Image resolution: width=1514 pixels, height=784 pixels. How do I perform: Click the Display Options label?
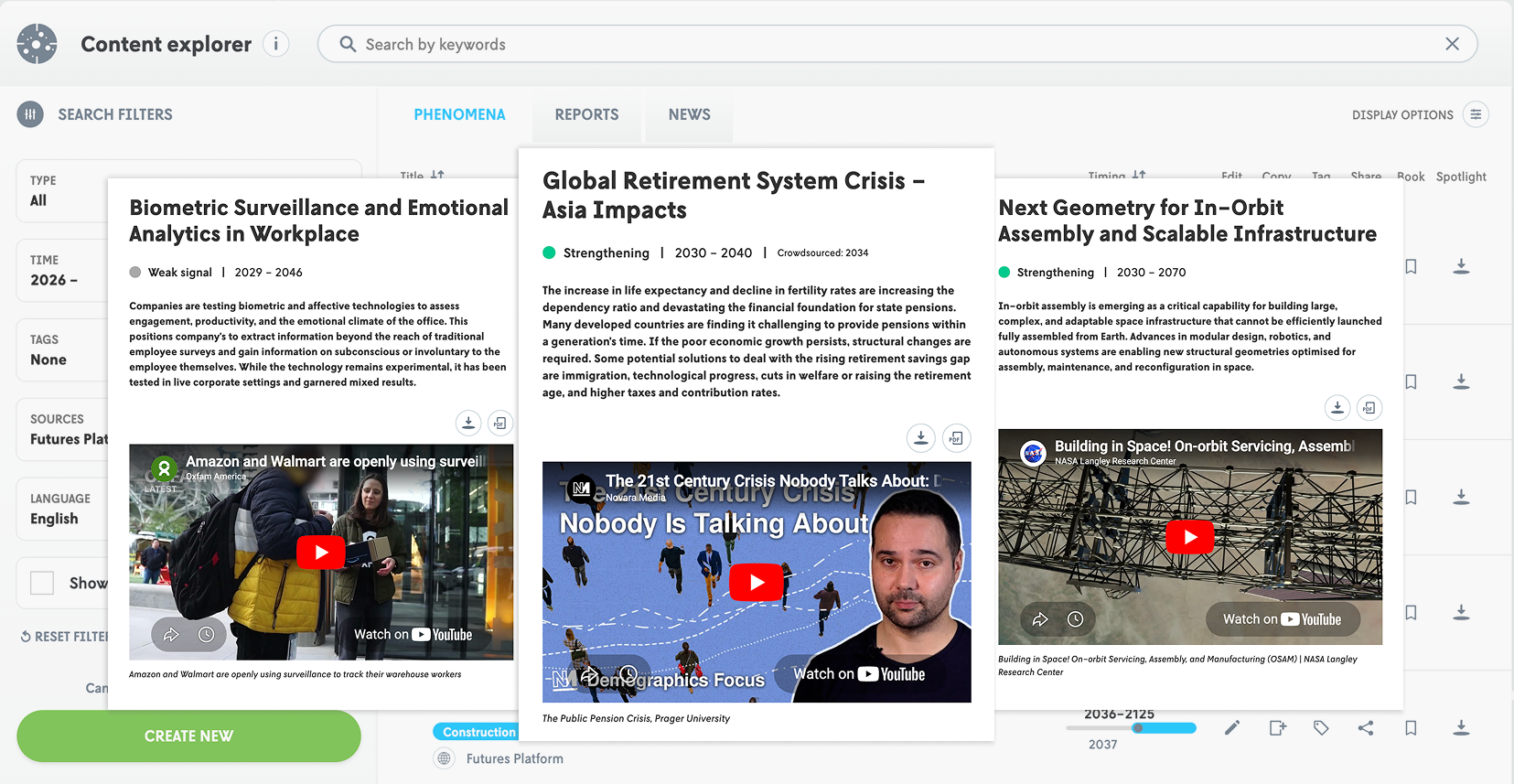[x=1402, y=115]
